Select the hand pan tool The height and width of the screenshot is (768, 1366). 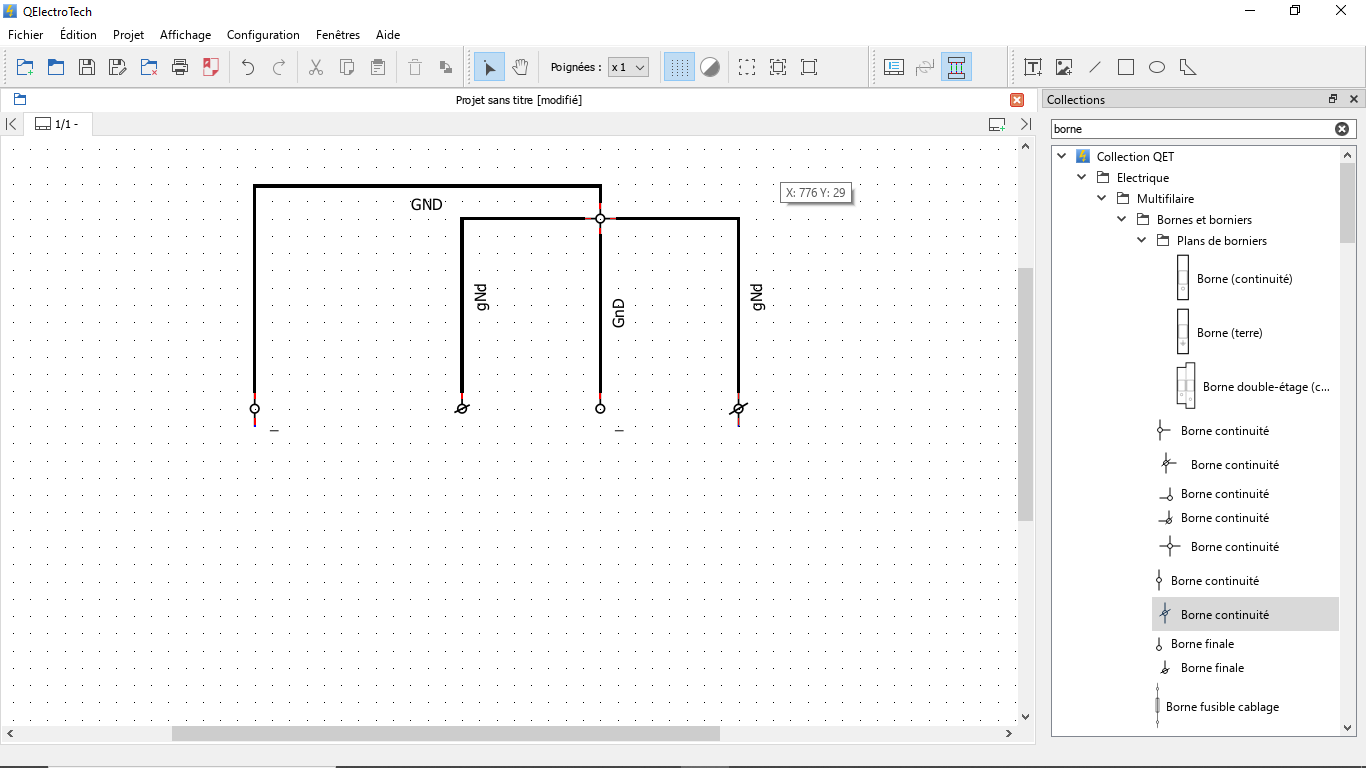[x=520, y=67]
